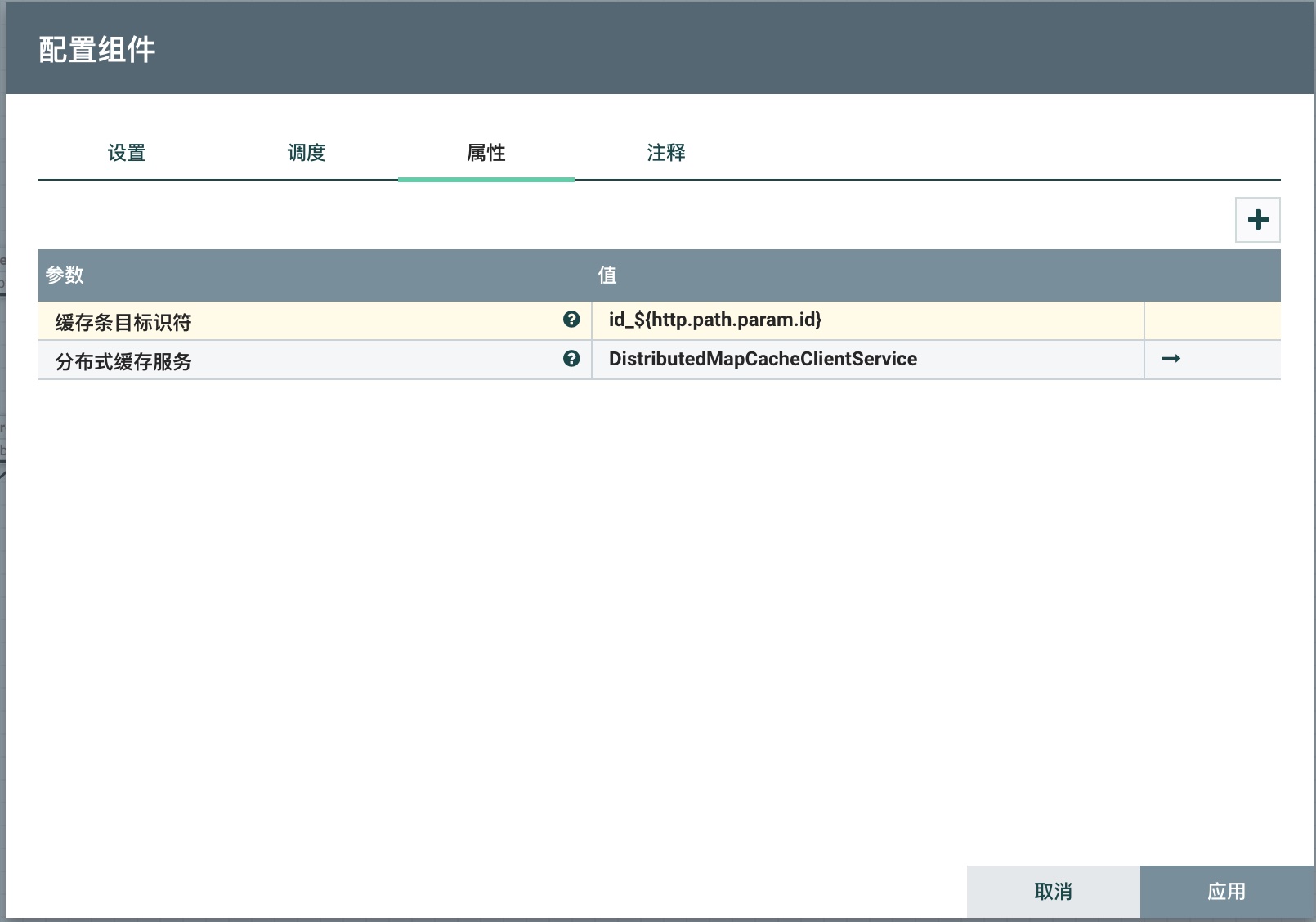Go to controller service via arrow icon
Screen dimensions: 1316x922
[1171, 359]
